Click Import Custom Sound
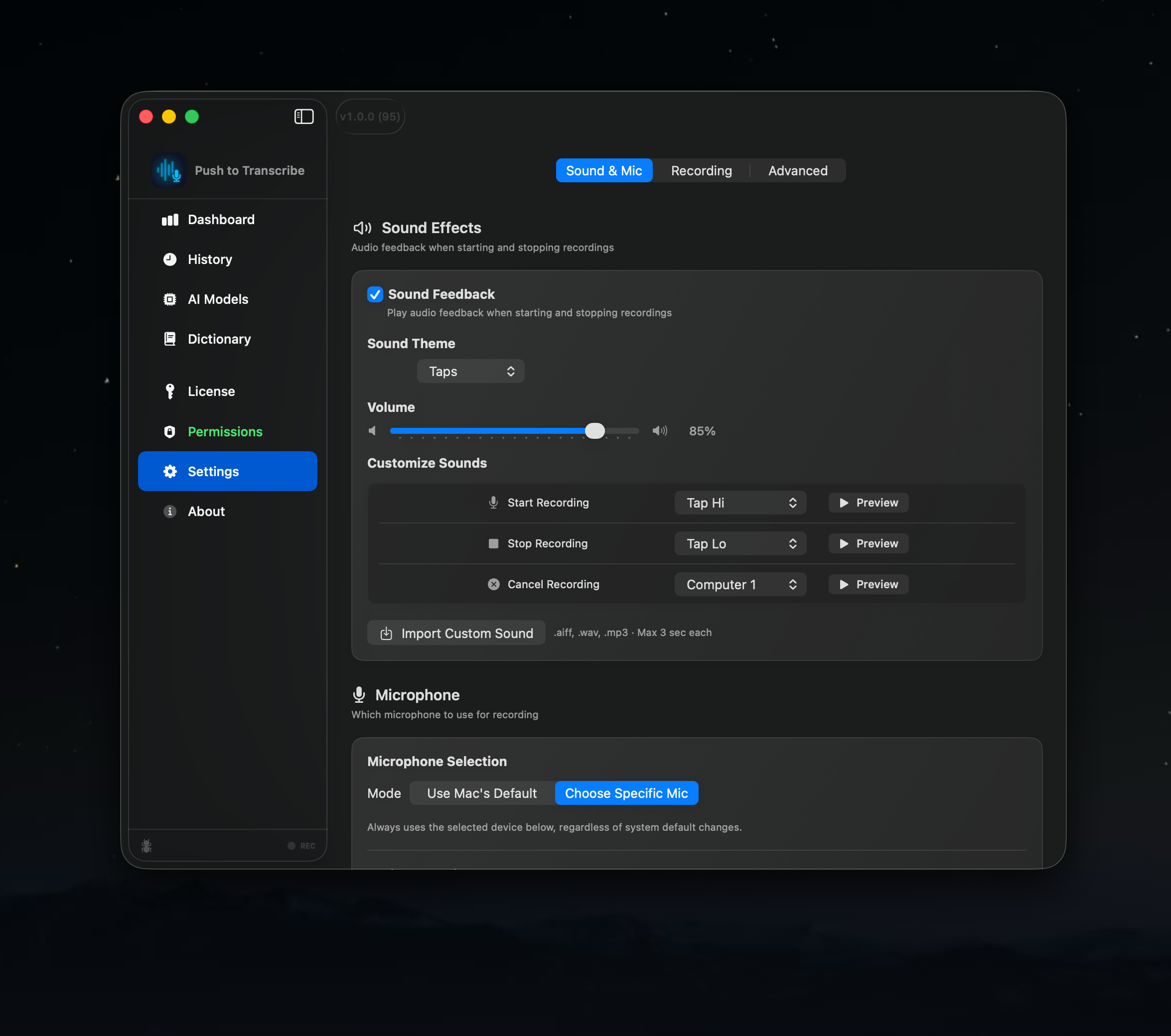This screenshot has height=1036, width=1171. pyautogui.click(x=456, y=633)
